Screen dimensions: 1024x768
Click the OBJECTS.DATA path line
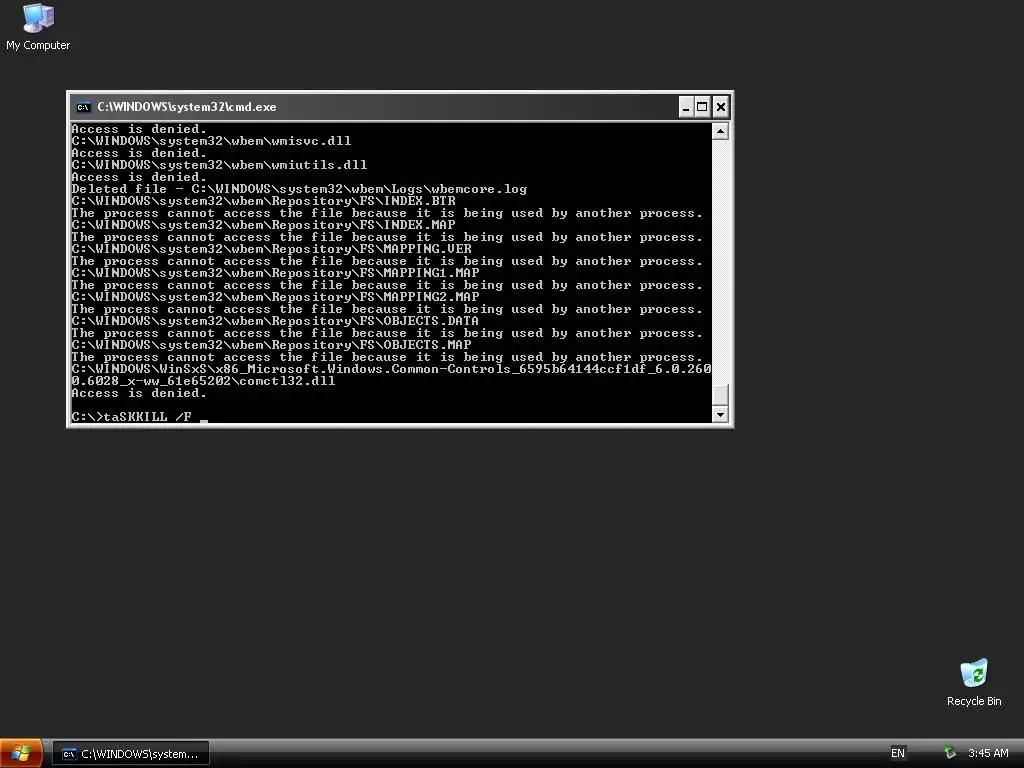click(x=275, y=321)
